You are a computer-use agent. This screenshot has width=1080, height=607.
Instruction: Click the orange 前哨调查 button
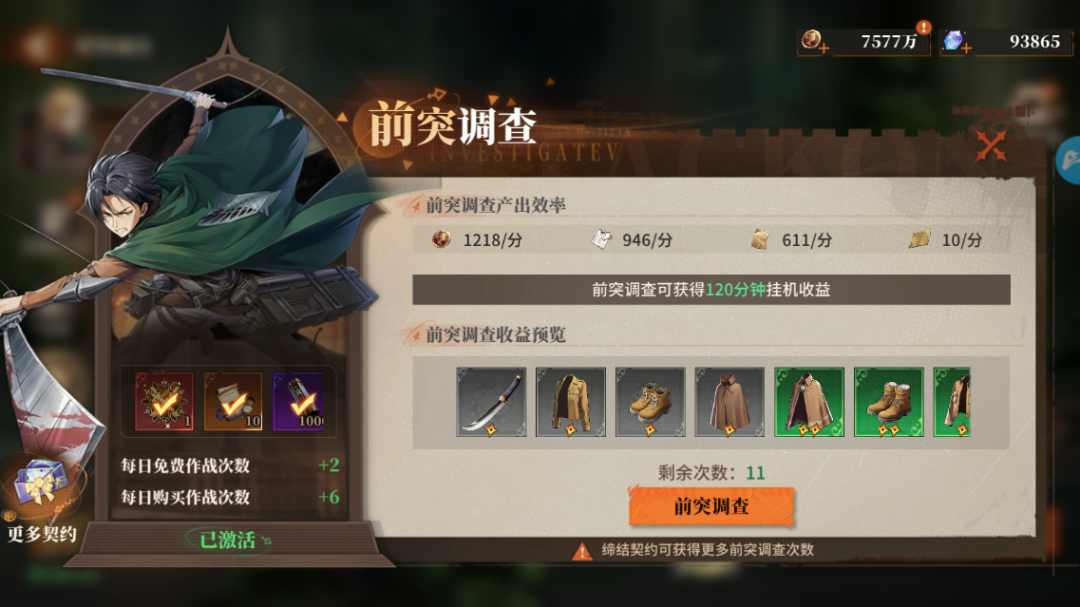point(712,506)
